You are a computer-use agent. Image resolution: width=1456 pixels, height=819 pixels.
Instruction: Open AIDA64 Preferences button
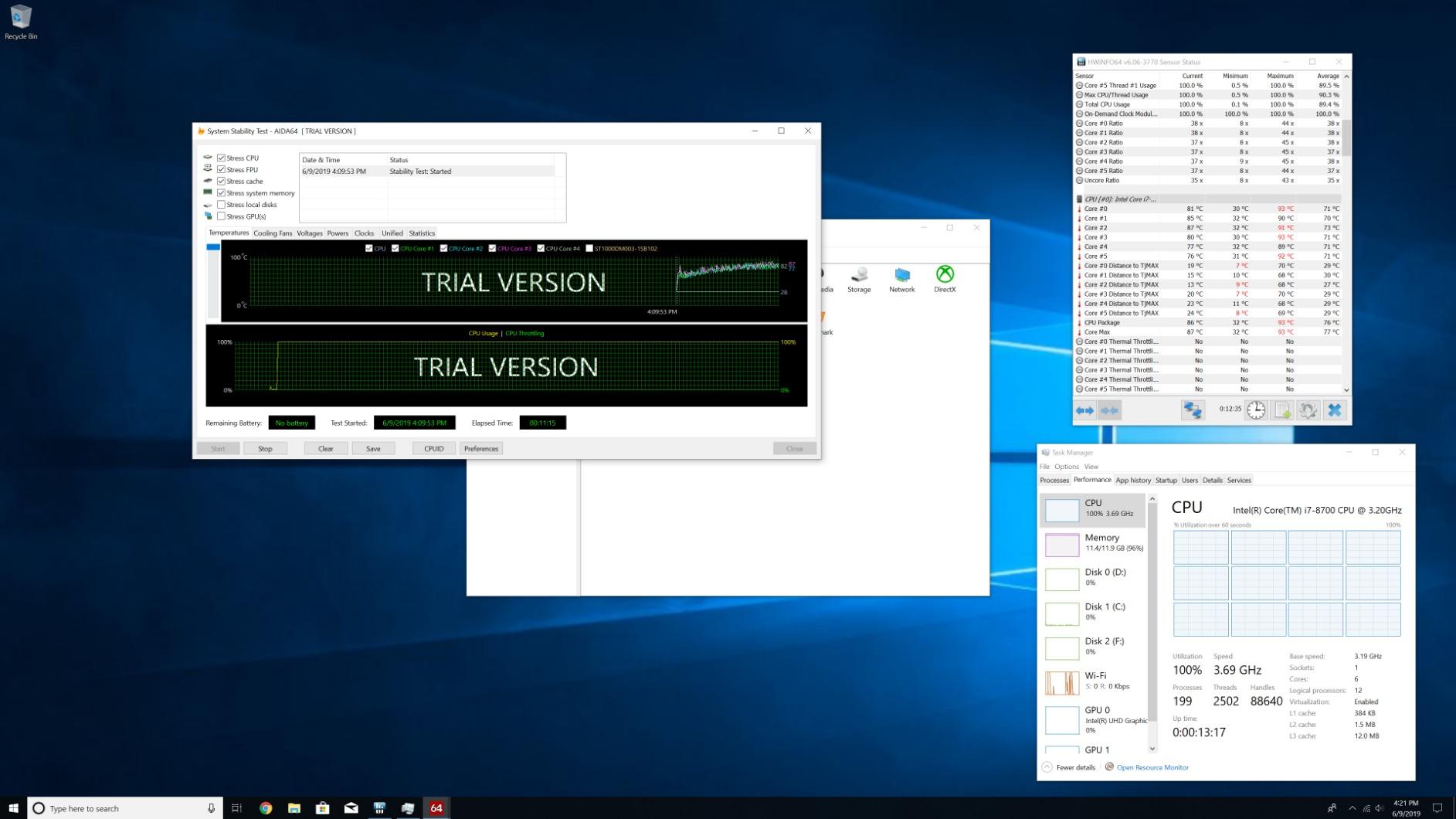(481, 449)
